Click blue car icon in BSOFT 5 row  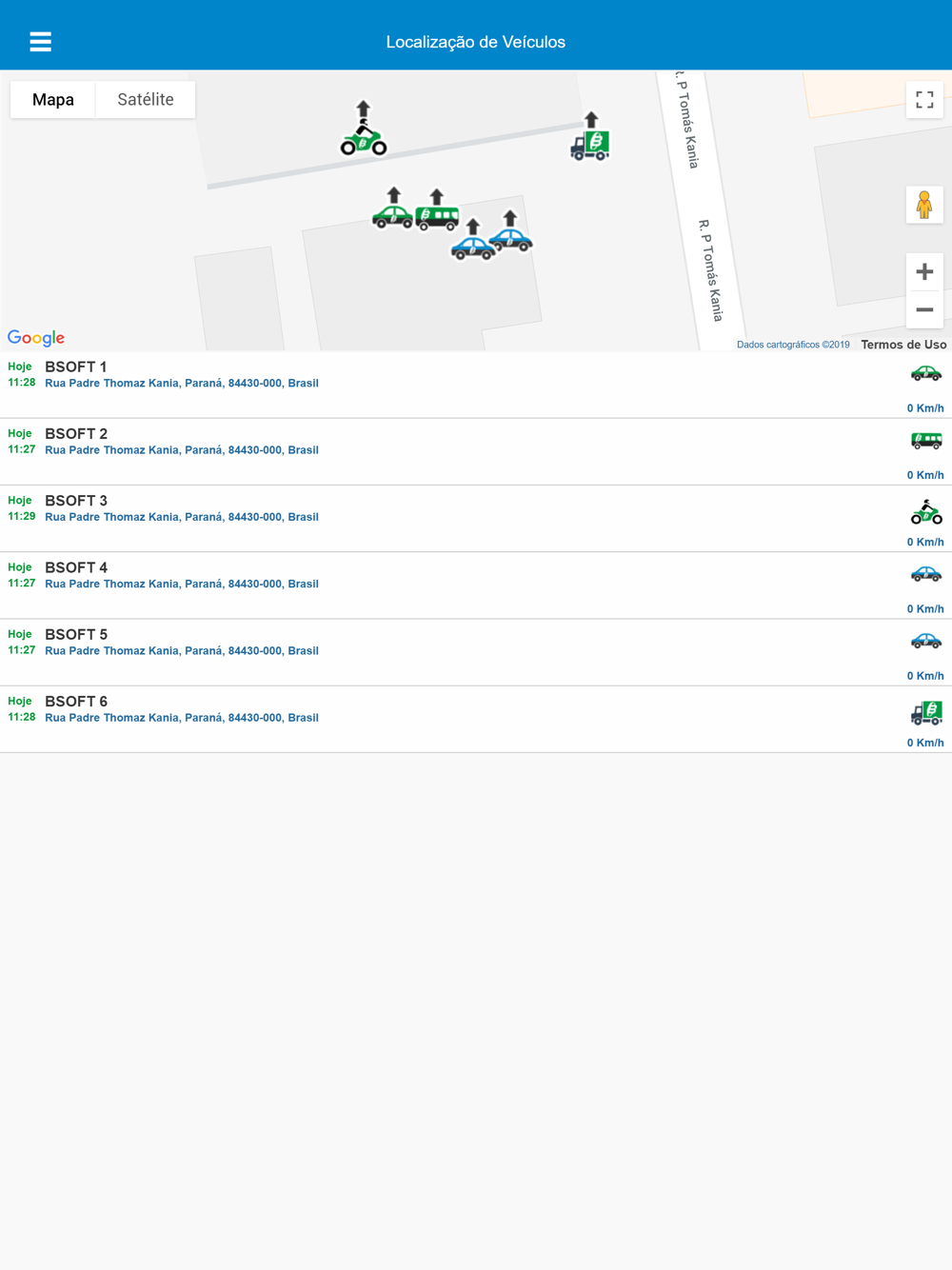click(x=926, y=641)
